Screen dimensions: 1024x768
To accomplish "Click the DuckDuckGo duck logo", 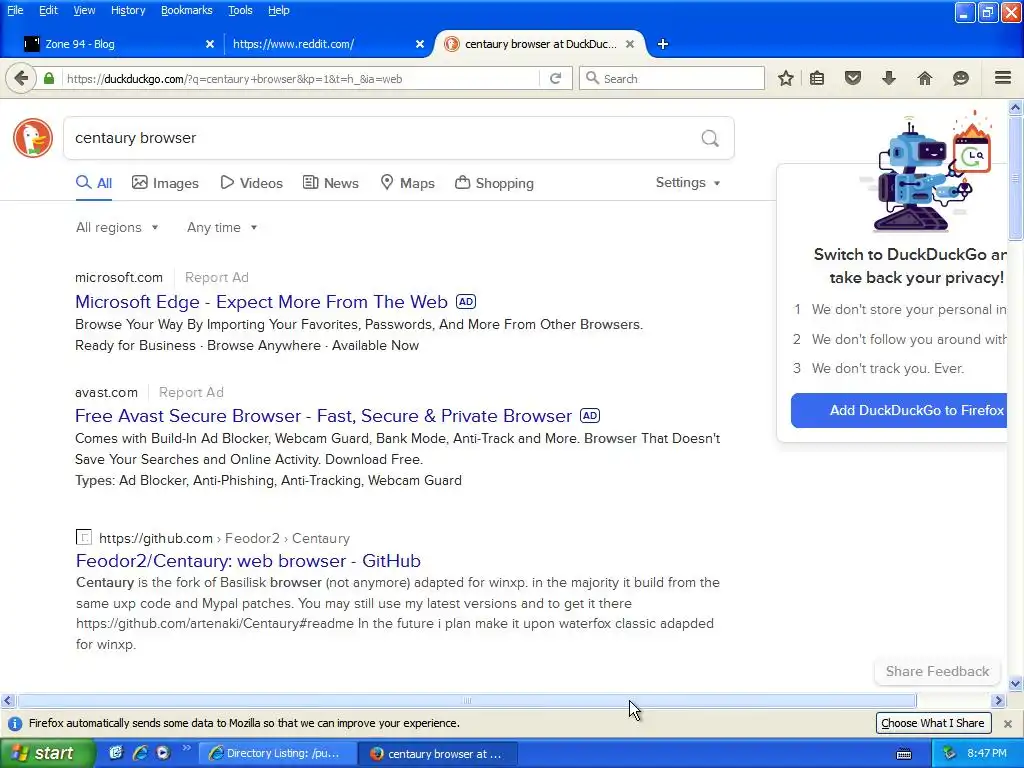I will 33,138.
